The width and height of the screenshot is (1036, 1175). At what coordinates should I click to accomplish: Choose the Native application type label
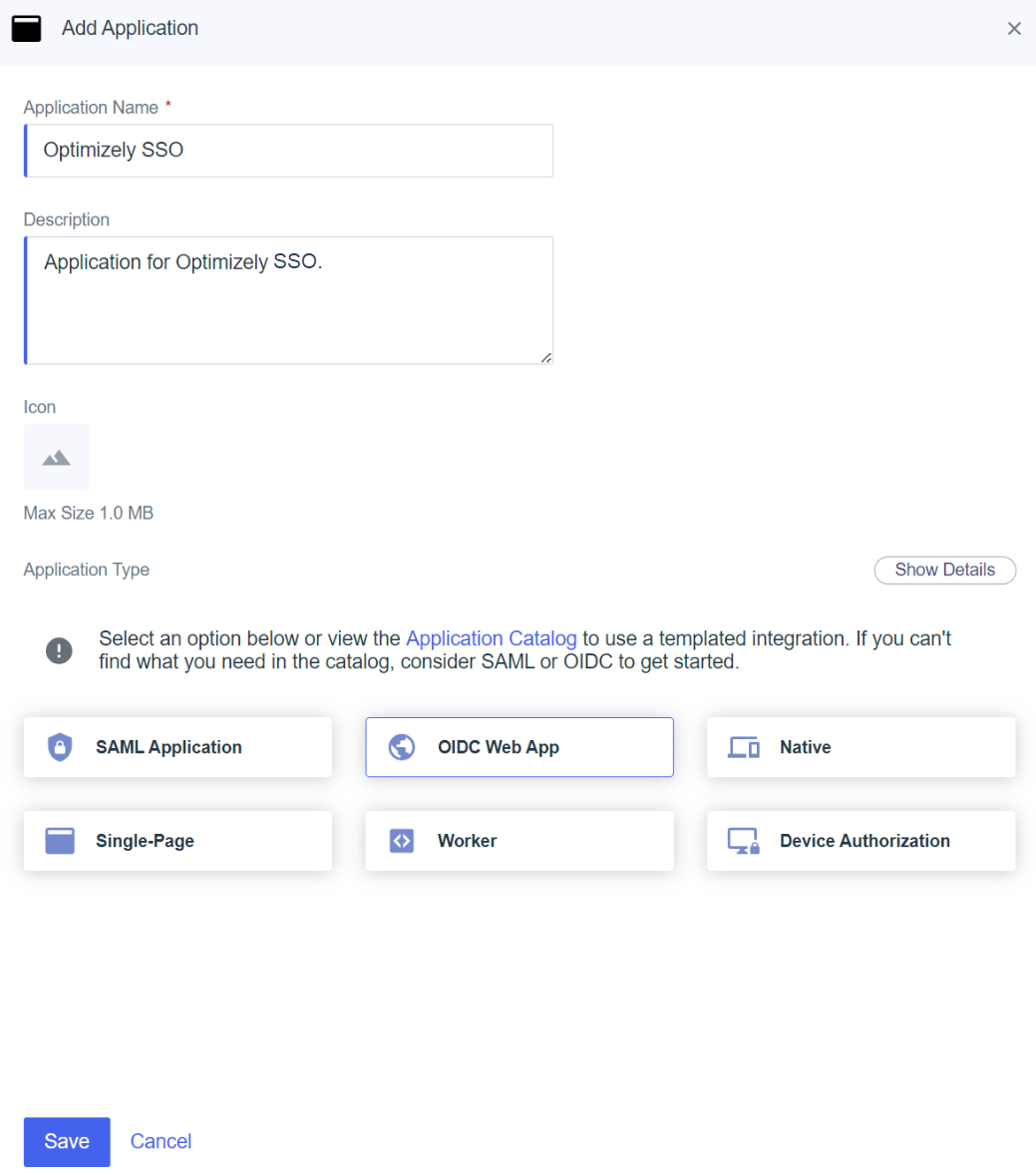[x=806, y=747]
